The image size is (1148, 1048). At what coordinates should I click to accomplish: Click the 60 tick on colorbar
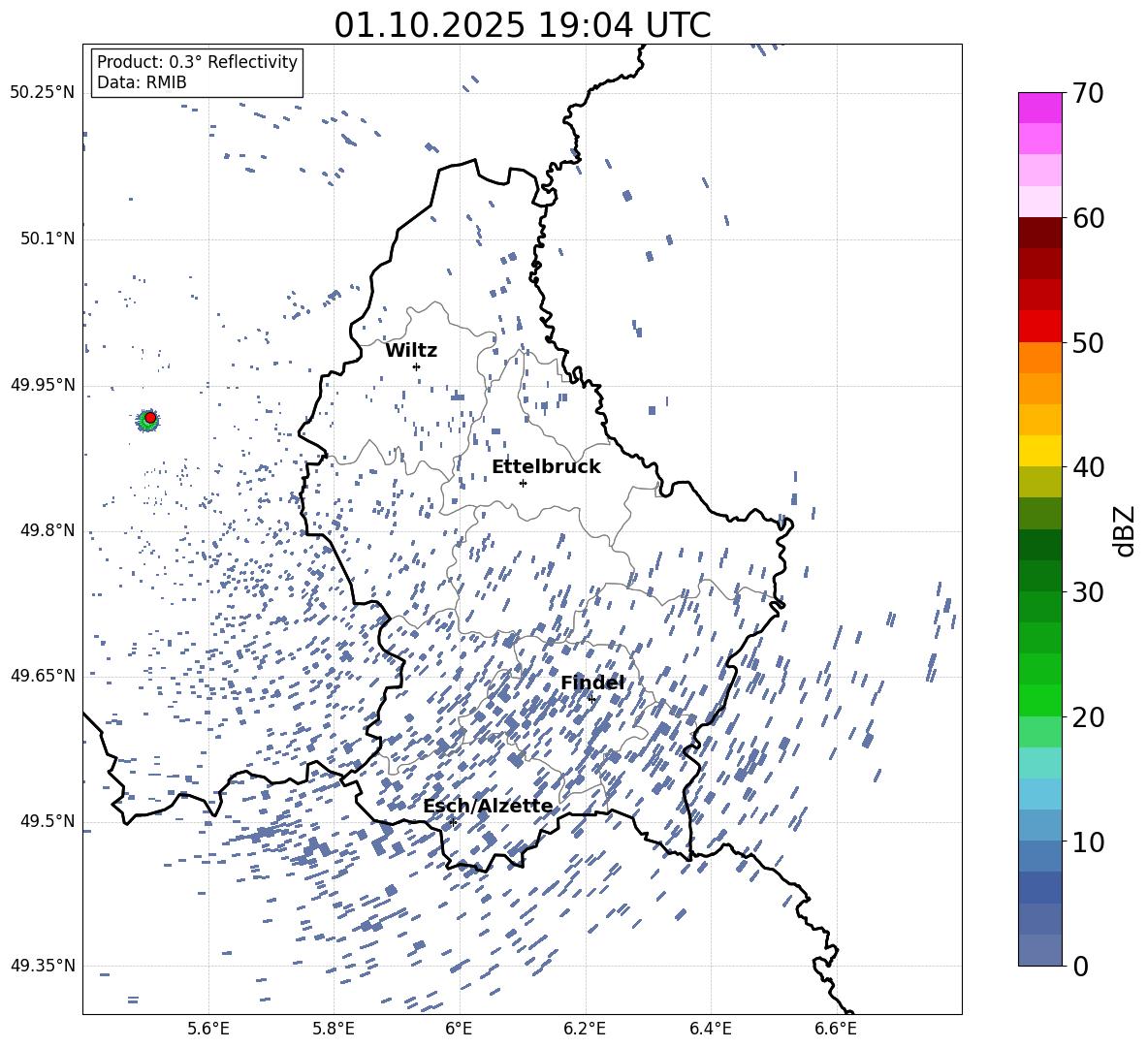point(1088,218)
